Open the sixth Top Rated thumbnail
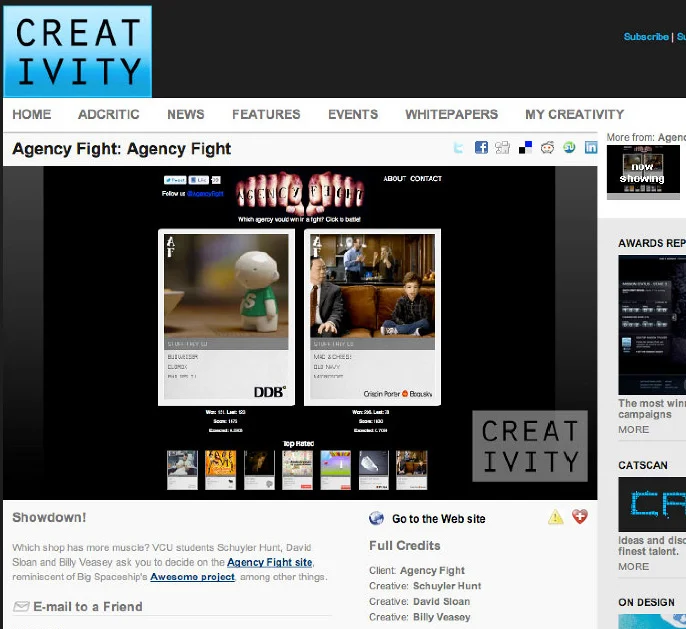This screenshot has width=686, height=629. (374, 470)
